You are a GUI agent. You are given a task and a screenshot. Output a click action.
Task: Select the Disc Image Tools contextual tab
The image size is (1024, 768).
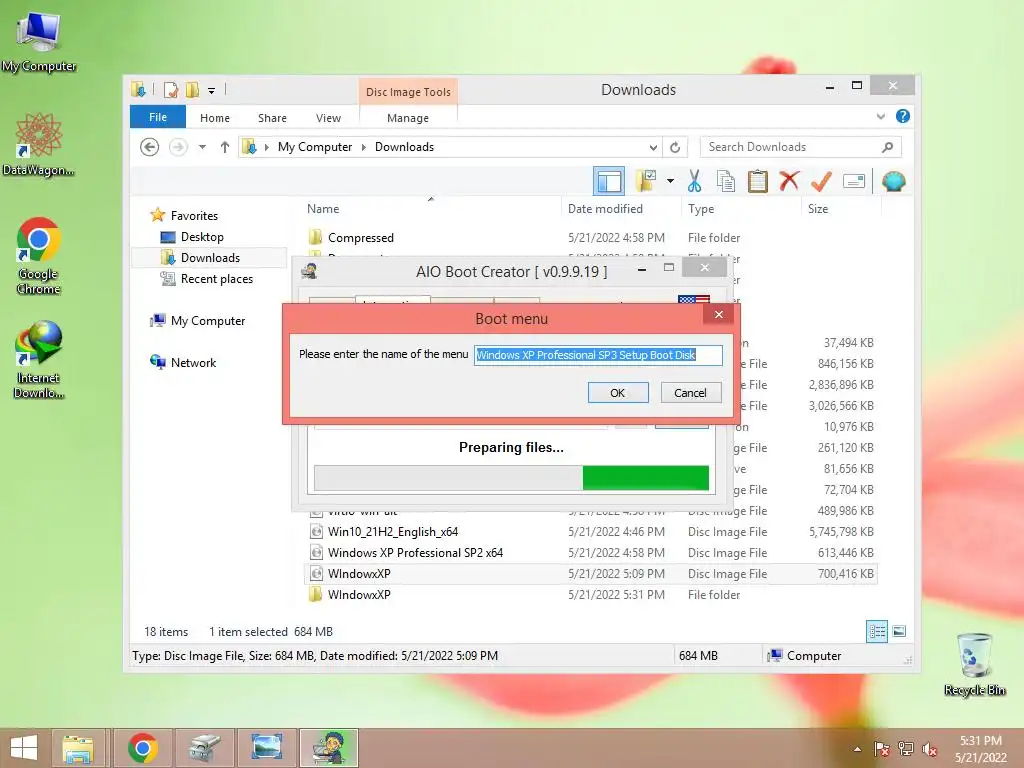408,91
